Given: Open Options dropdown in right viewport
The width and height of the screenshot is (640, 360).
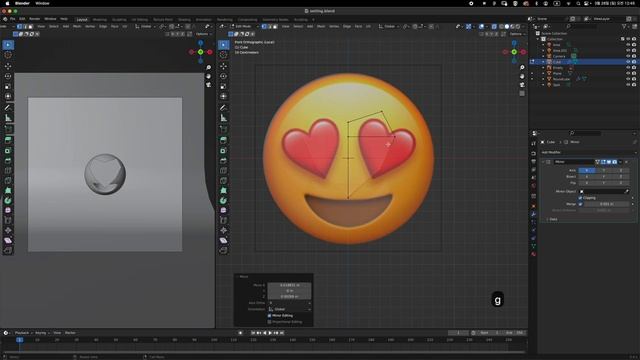Looking at the screenshot, I should point(518,34).
